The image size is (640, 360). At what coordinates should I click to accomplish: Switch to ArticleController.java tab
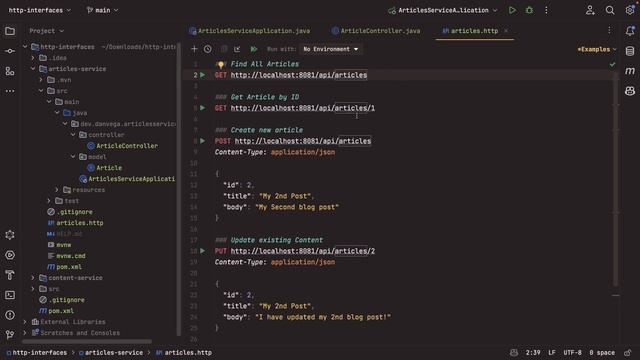pos(376,31)
